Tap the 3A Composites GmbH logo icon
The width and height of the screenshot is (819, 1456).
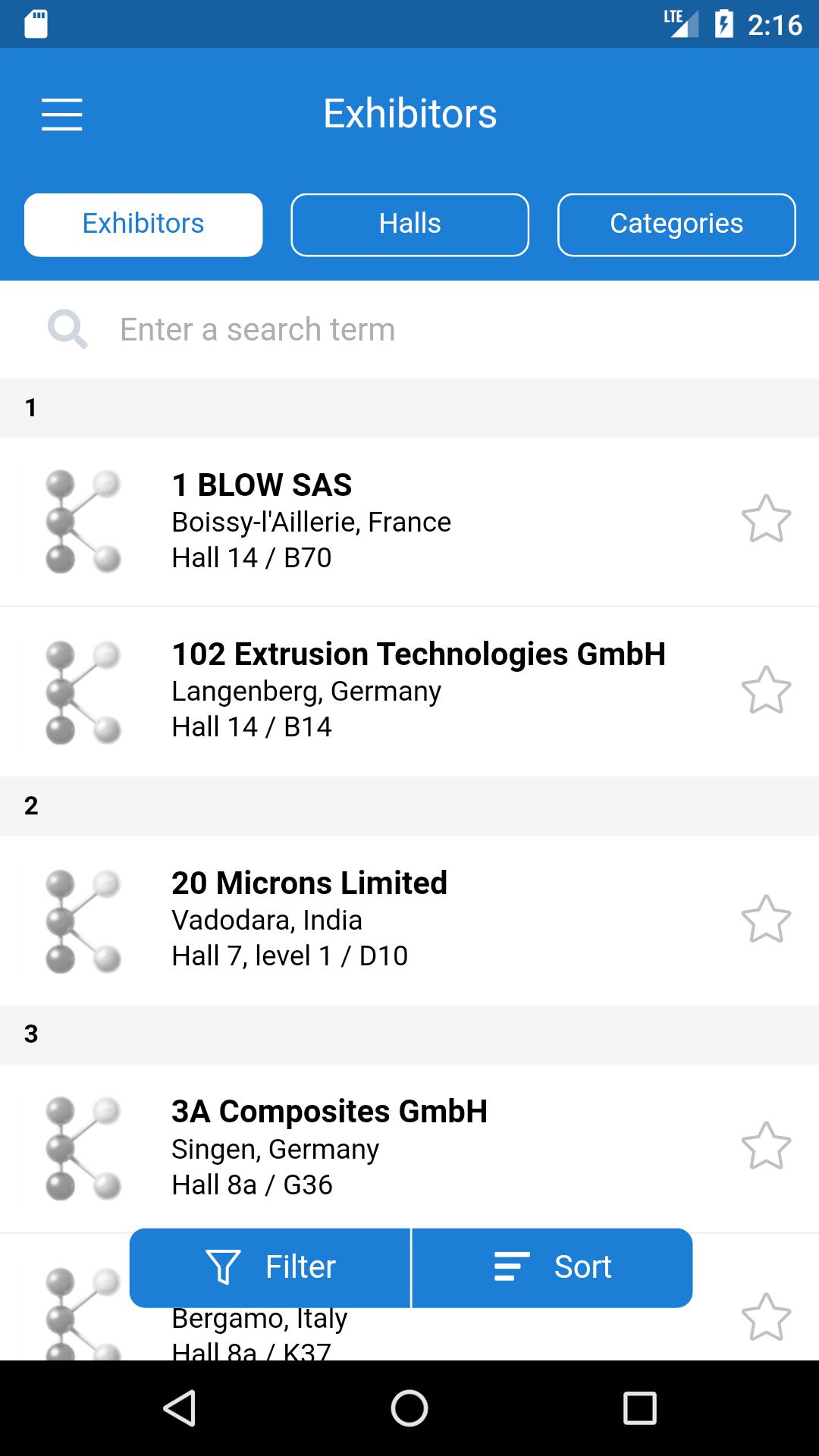(x=83, y=1148)
